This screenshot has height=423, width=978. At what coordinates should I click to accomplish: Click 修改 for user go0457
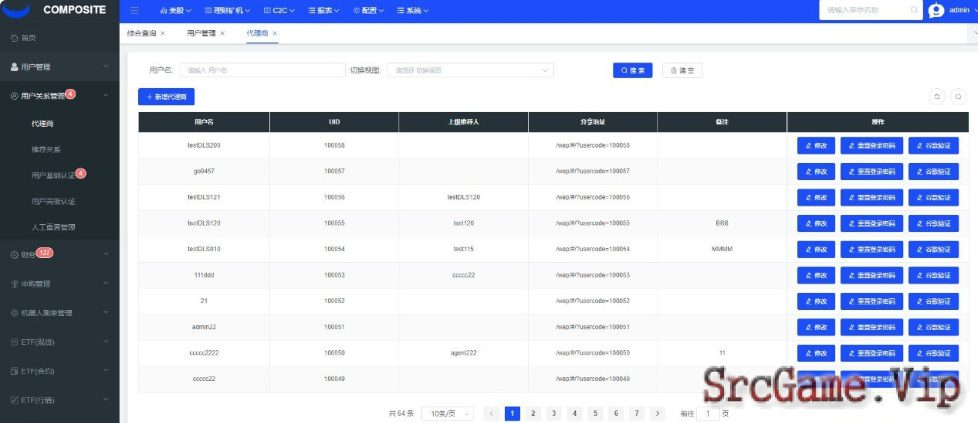(816, 171)
